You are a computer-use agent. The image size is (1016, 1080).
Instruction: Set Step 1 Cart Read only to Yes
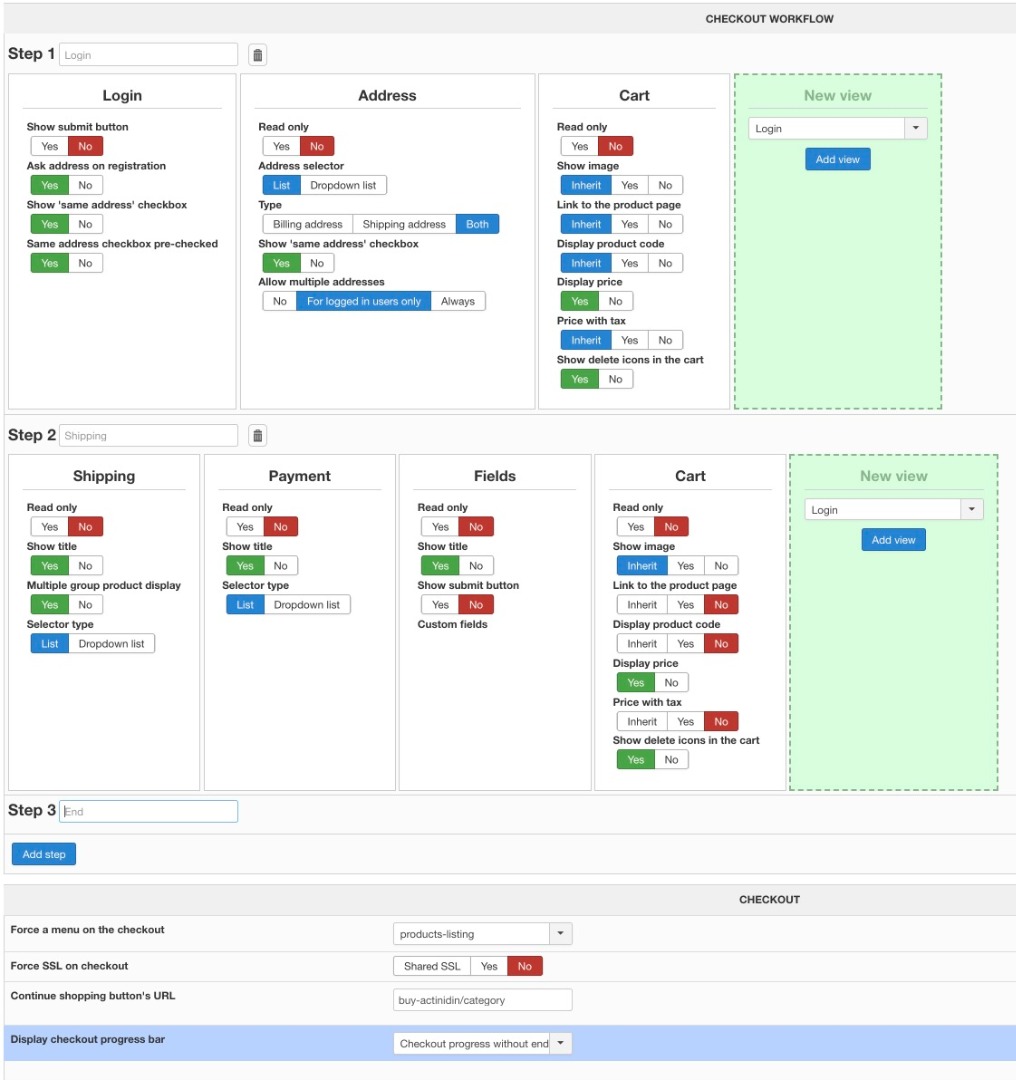[x=580, y=146]
